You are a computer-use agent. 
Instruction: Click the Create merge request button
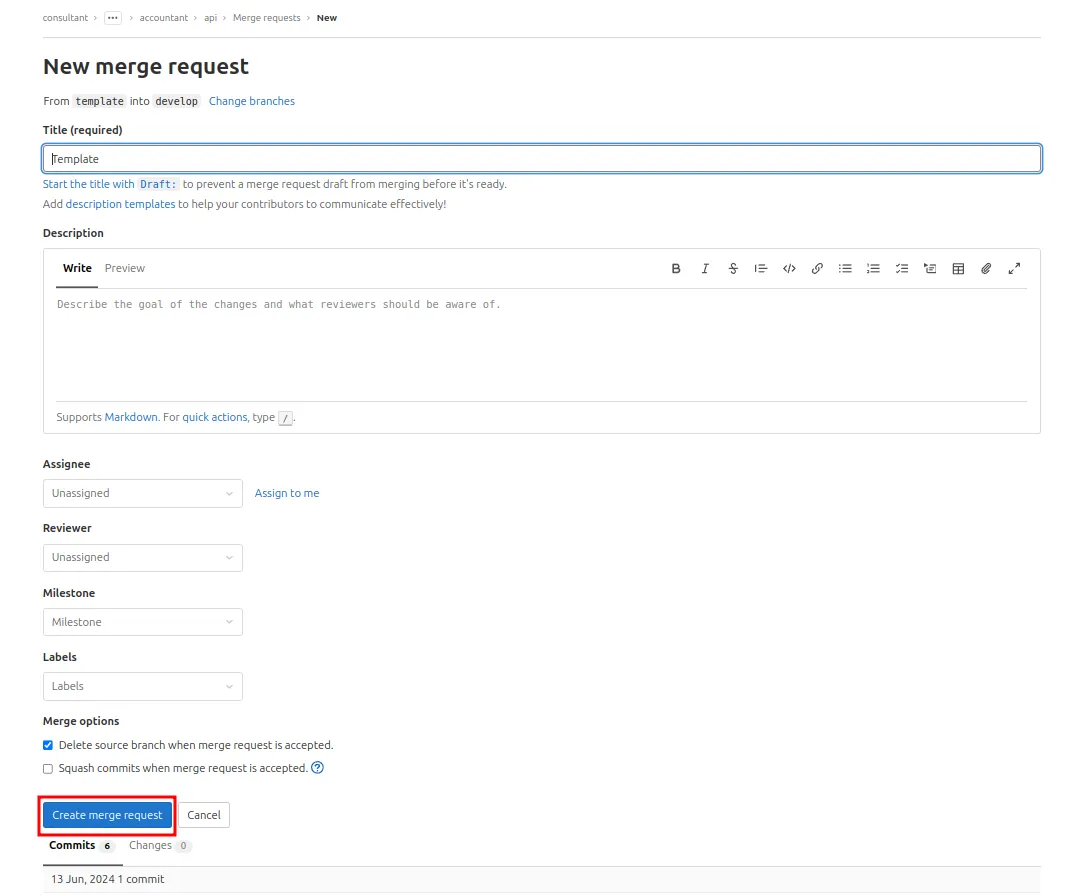(107, 815)
